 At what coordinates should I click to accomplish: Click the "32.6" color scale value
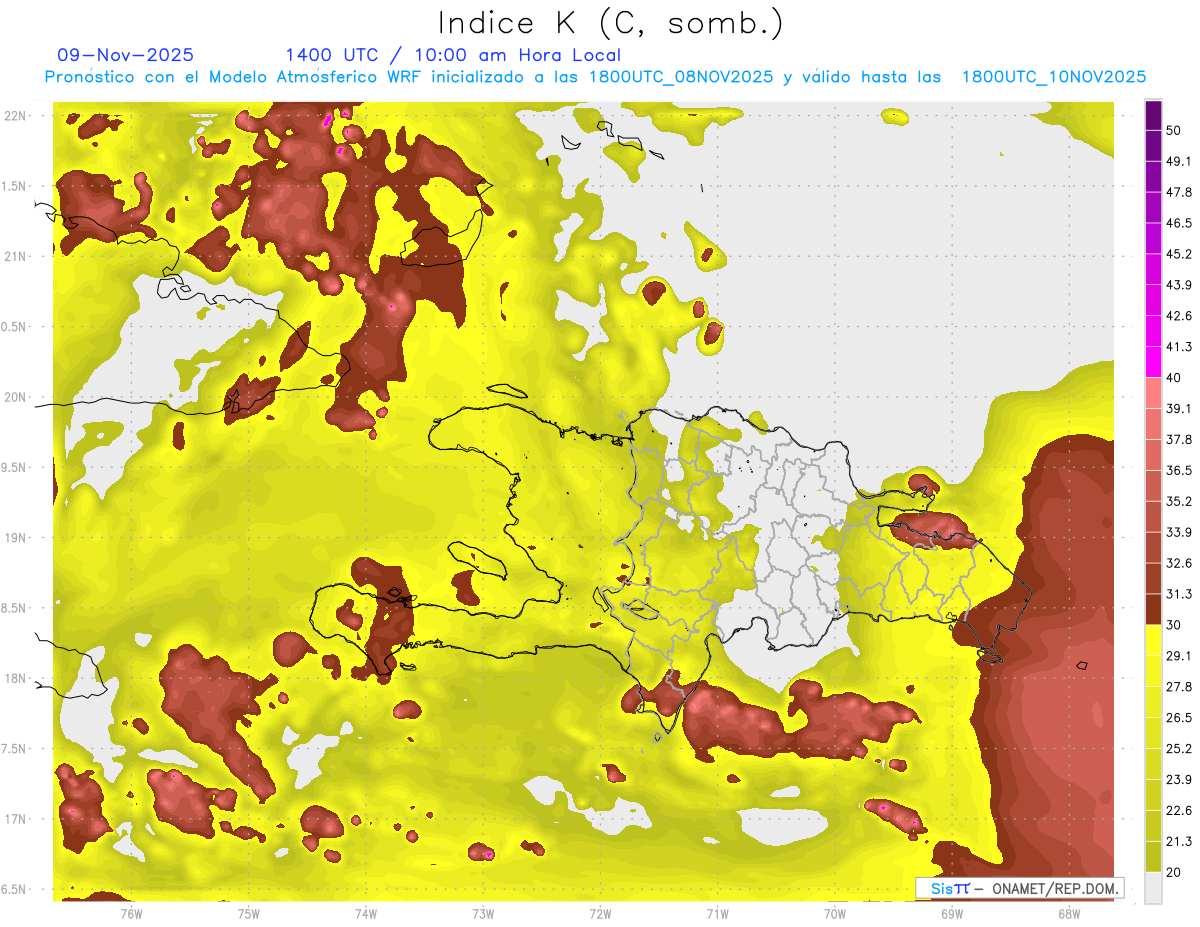(x=1179, y=563)
